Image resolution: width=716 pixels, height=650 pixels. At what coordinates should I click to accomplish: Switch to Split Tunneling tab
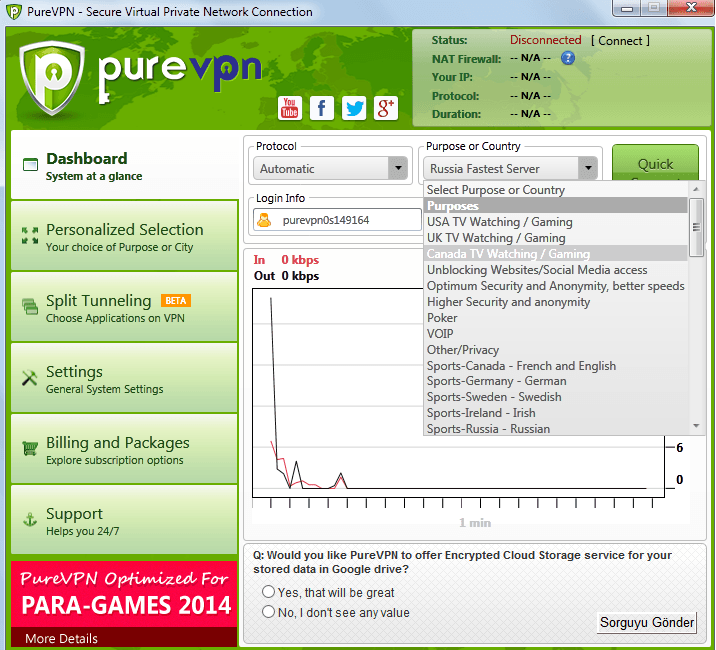(x=124, y=307)
